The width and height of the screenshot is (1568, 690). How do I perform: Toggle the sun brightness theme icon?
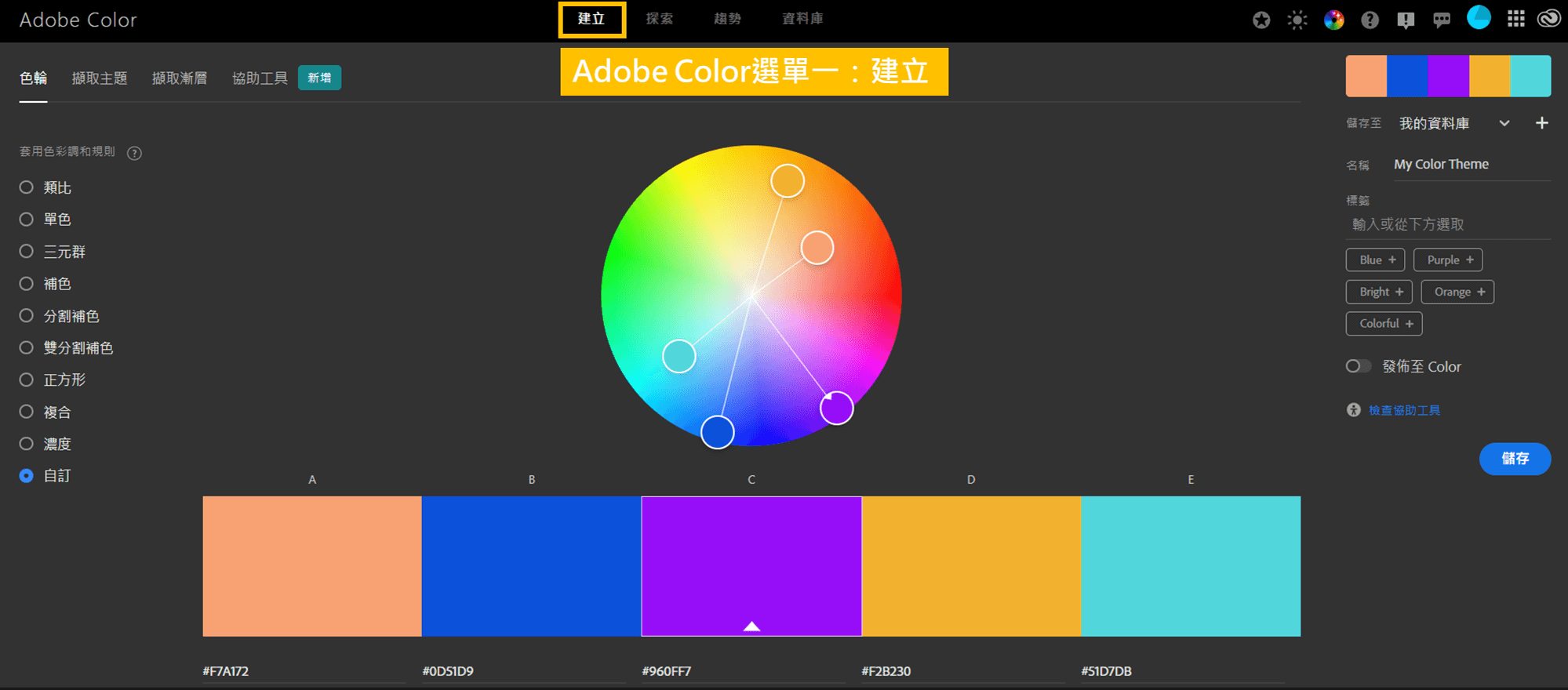[x=1297, y=20]
